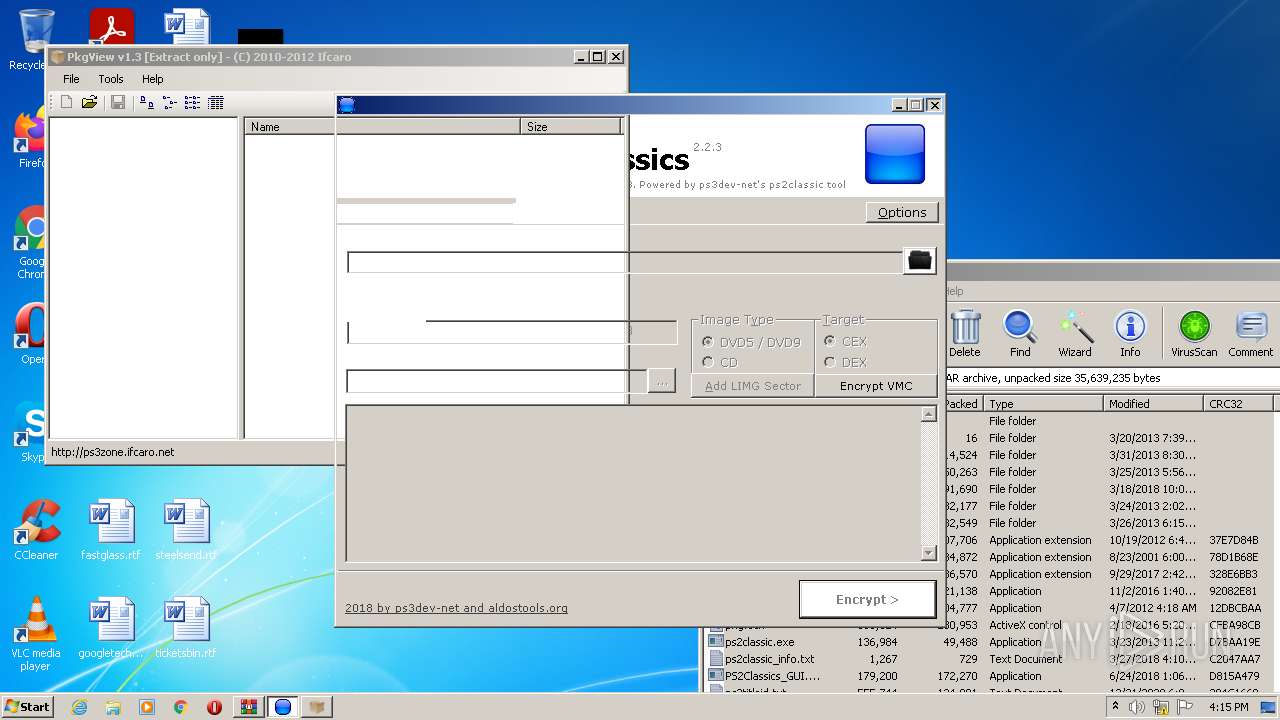
Task: Click the Comment icon in WinRAR toolbar
Action: tap(1251, 333)
